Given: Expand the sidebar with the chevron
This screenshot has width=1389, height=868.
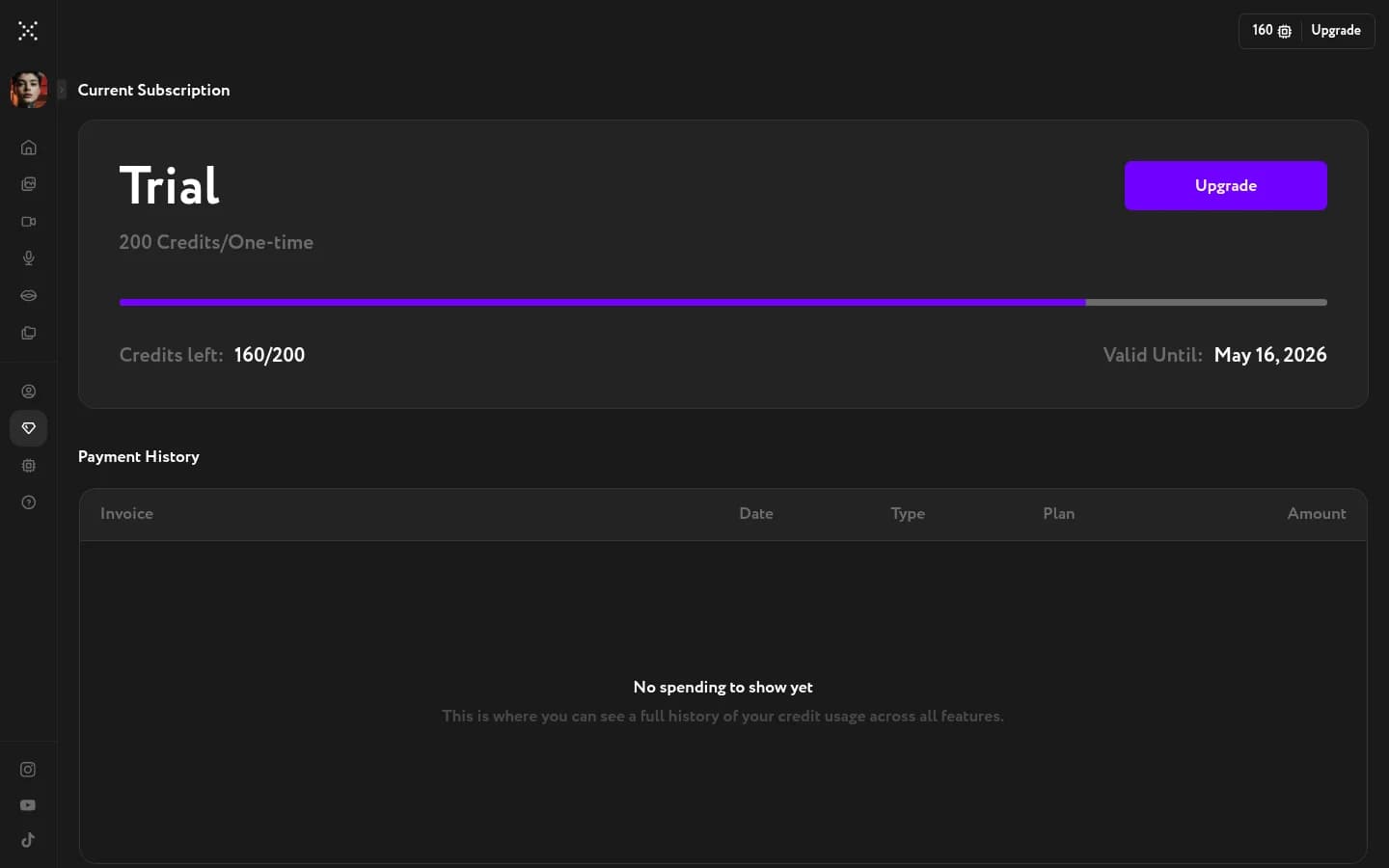Looking at the screenshot, I should (62, 90).
